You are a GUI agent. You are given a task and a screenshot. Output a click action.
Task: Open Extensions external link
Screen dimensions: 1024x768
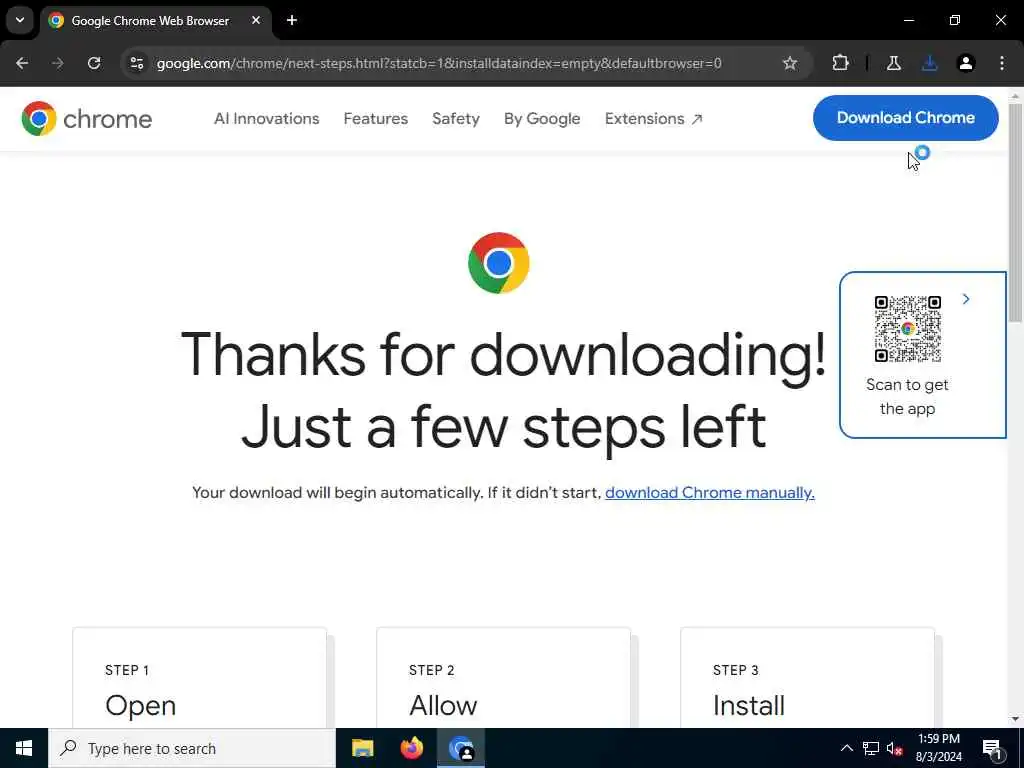(653, 119)
